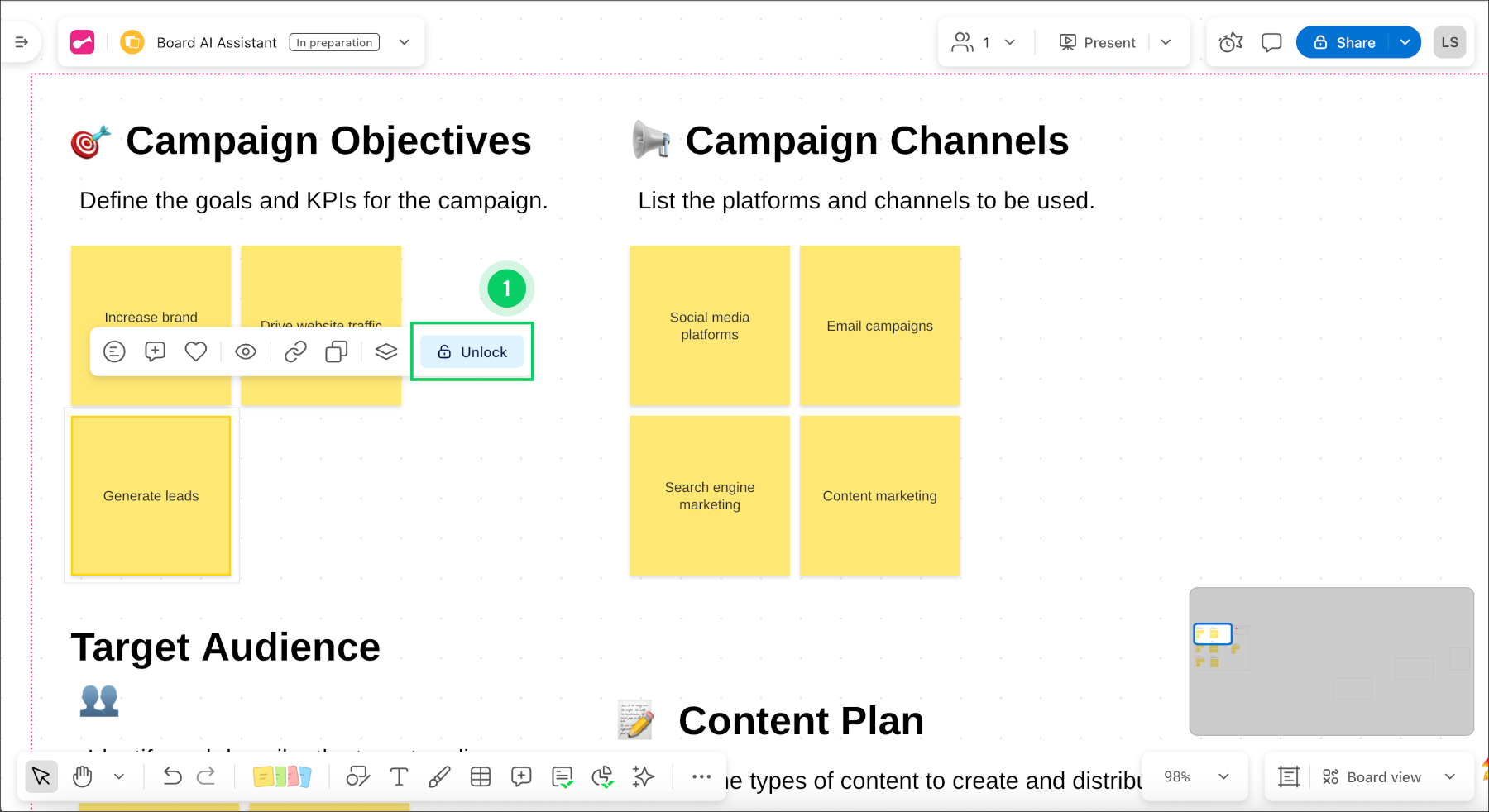Open the timer and activities icon
Viewport: 1489px width, 812px height.
pyautogui.click(x=1231, y=42)
